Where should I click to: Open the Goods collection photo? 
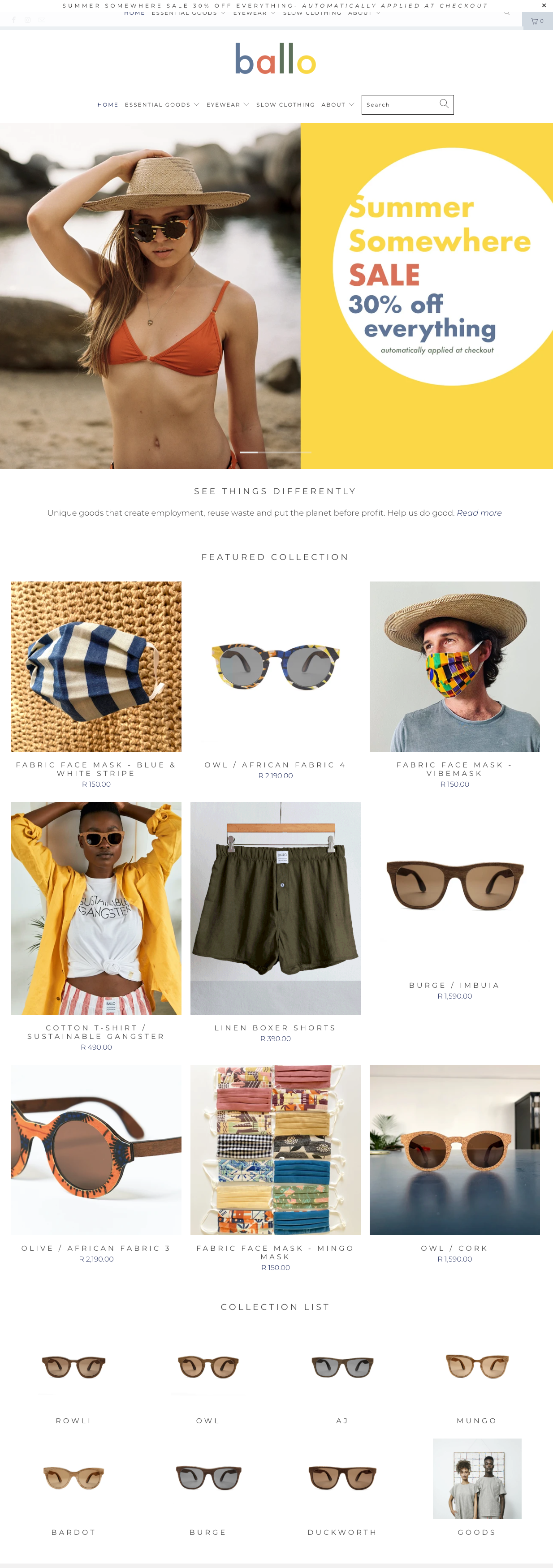477,1478
